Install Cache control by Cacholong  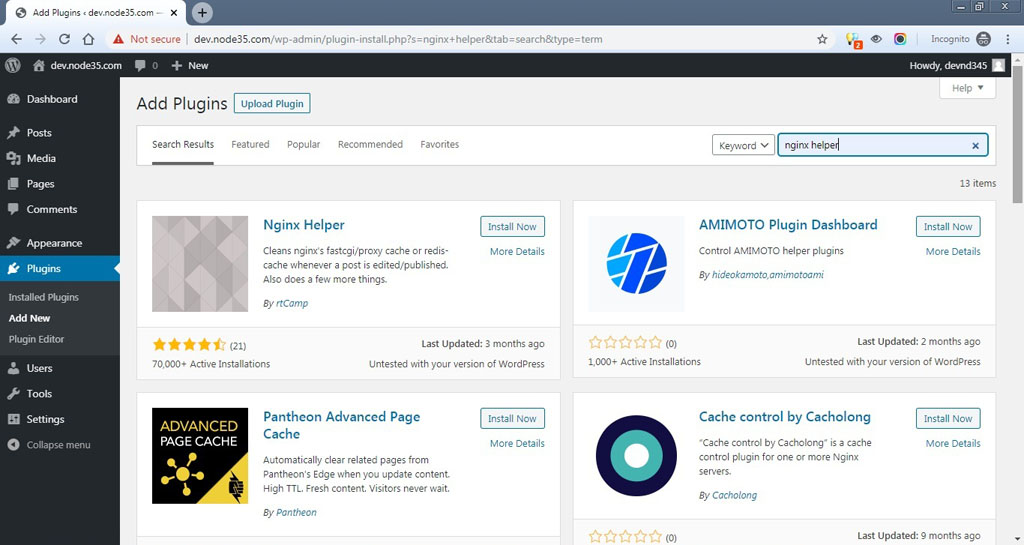pyautogui.click(x=948, y=418)
